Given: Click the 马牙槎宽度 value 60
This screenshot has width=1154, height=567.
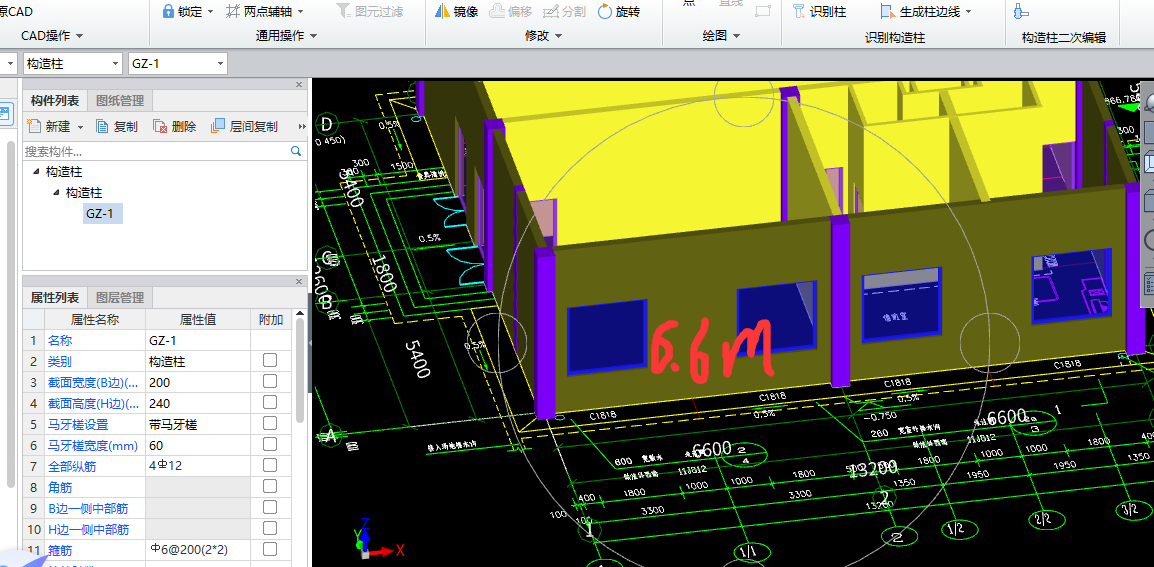Looking at the screenshot, I should (x=198, y=445).
